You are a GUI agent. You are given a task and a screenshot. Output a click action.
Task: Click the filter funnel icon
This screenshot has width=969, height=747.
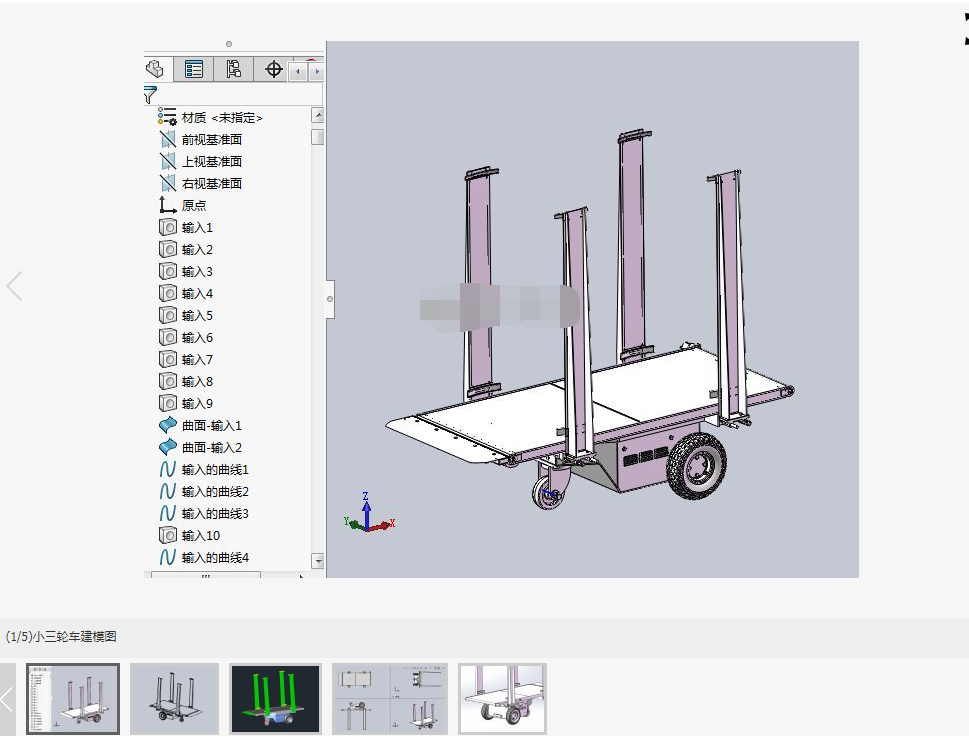point(150,95)
